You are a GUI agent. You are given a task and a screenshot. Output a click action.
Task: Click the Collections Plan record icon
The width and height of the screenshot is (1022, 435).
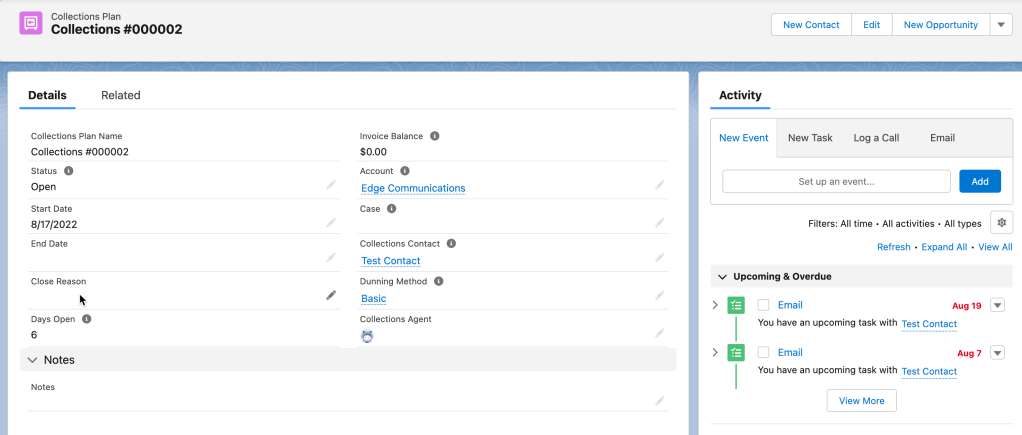31,24
